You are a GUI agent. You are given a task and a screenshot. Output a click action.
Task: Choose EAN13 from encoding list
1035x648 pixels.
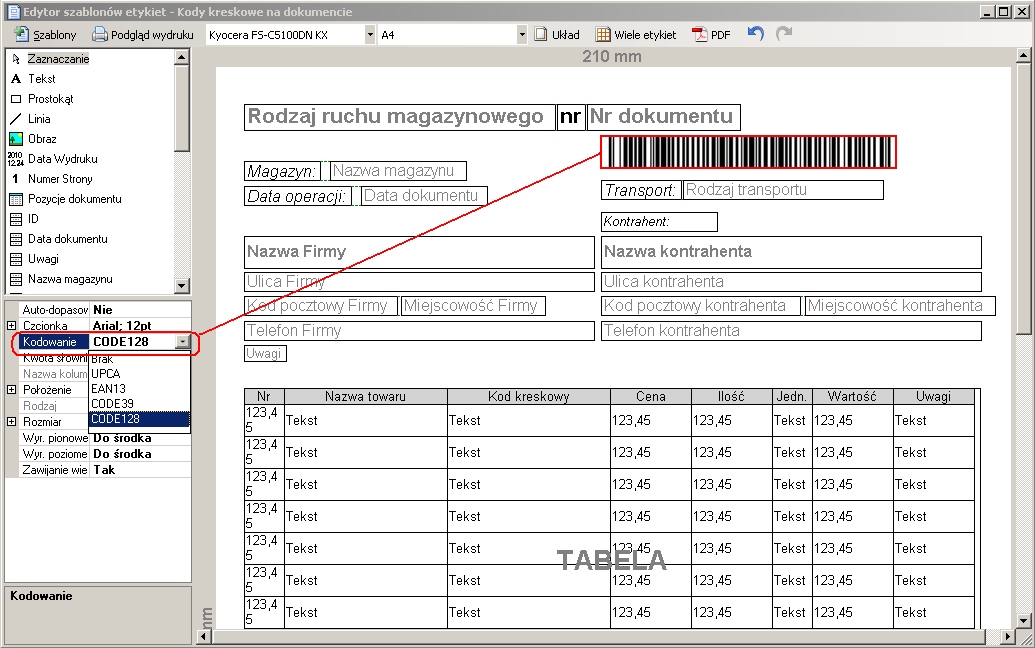[108, 389]
